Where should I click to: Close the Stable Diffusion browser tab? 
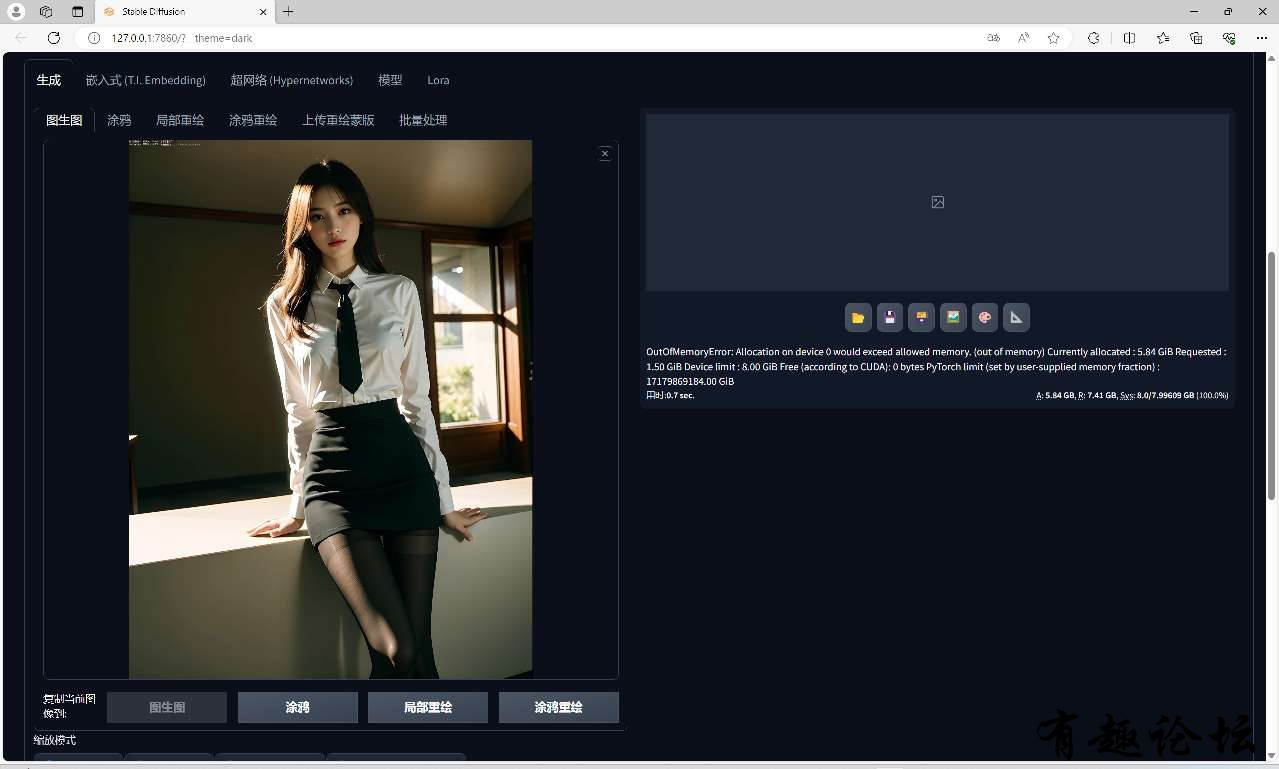pyautogui.click(x=263, y=12)
